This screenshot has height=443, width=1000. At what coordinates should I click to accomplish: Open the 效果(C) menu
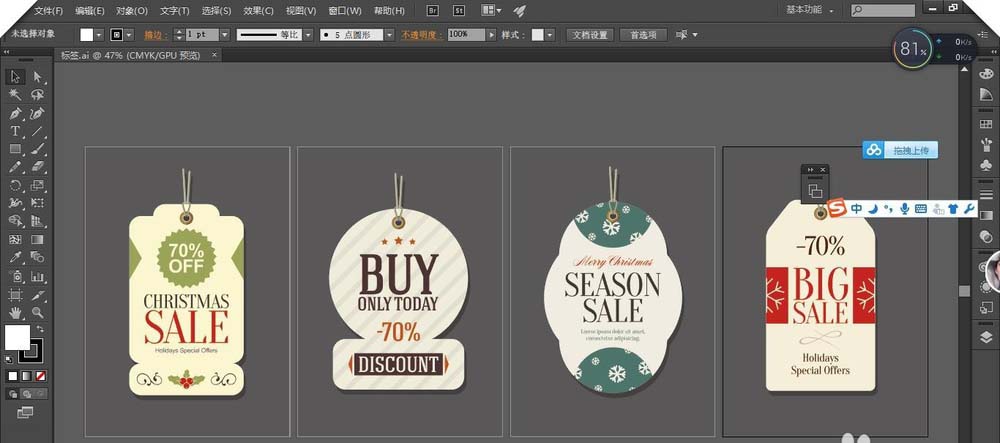pos(258,11)
